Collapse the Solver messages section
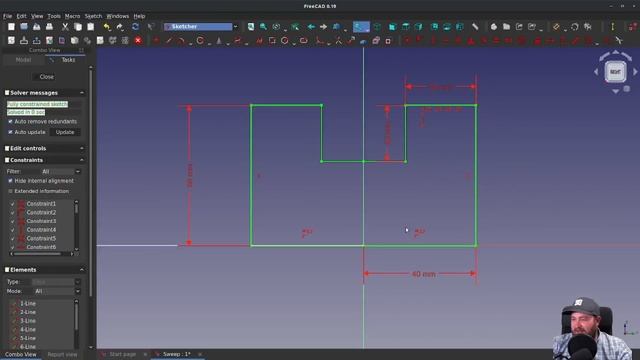 click(82, 93)
